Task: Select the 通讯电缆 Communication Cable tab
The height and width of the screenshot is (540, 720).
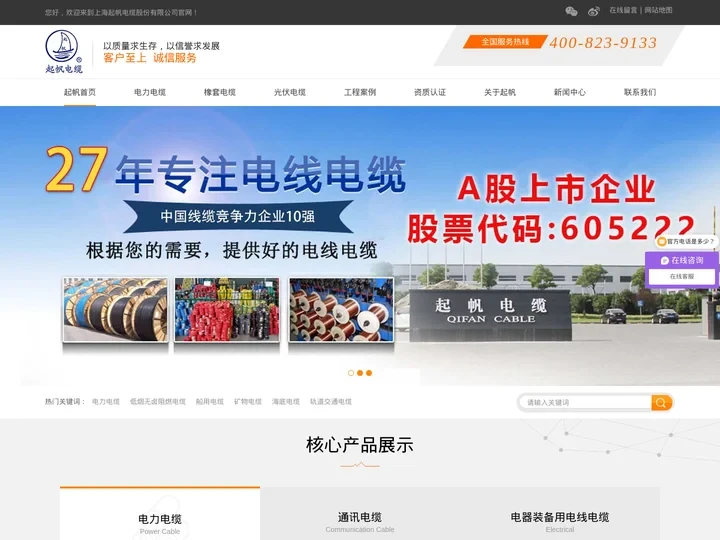Action: click(360, 514)
